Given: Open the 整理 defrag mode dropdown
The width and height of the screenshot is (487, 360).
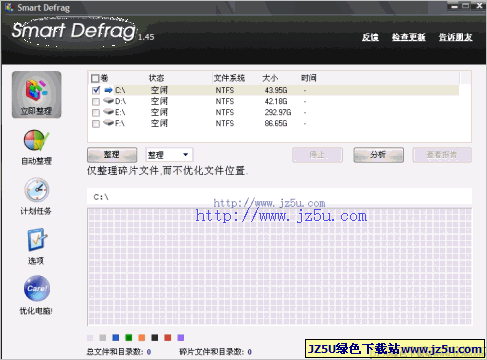Looking at the screenshot, I should tap(169, 155).
